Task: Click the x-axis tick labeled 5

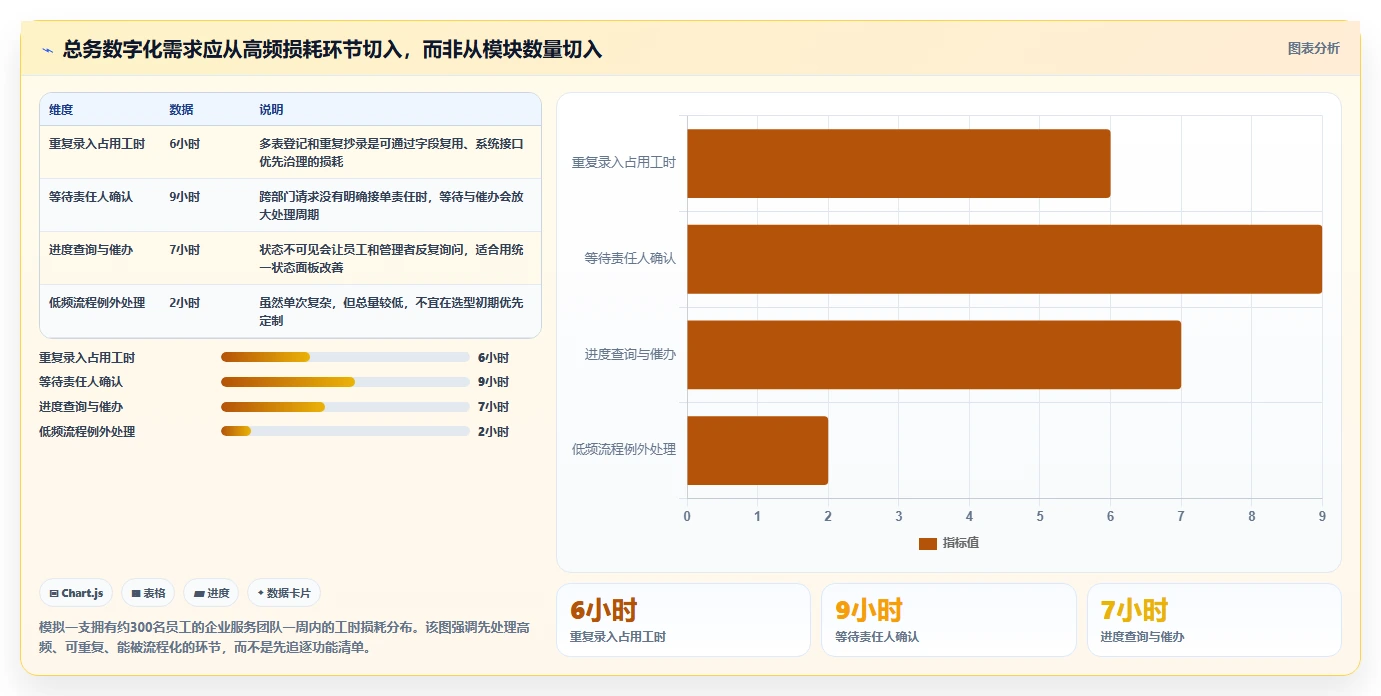Action: 1040,516
